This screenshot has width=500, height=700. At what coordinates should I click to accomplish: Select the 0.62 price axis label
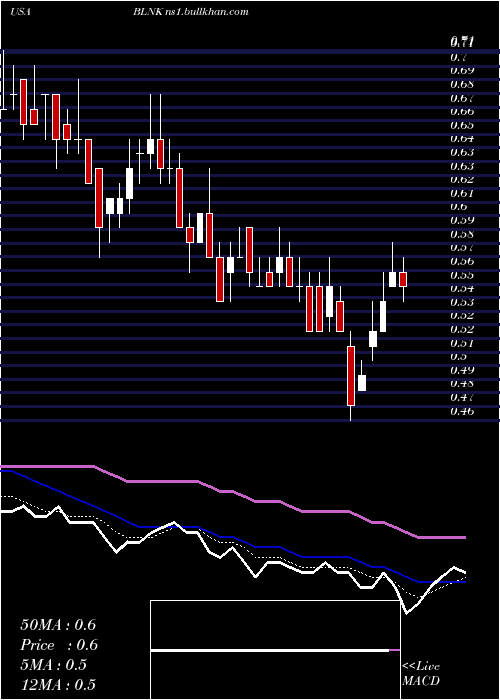(x=462, y=180)
